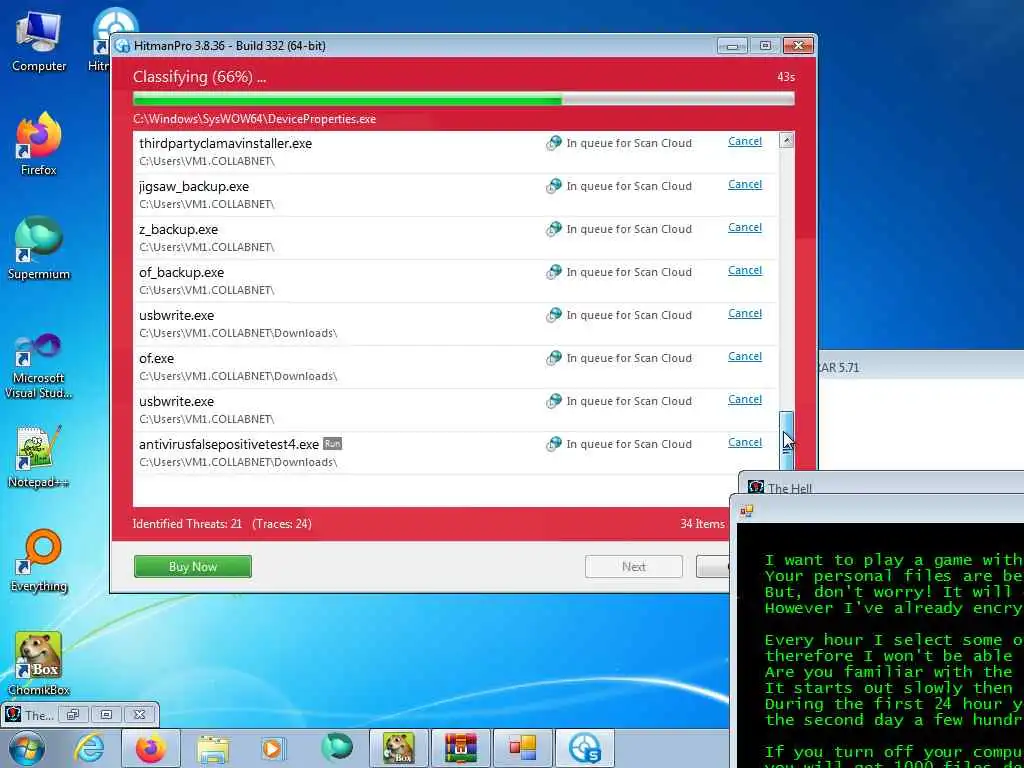Maximize the minimized 'The...' window
Screen dimensions: 1024x768
106,714
